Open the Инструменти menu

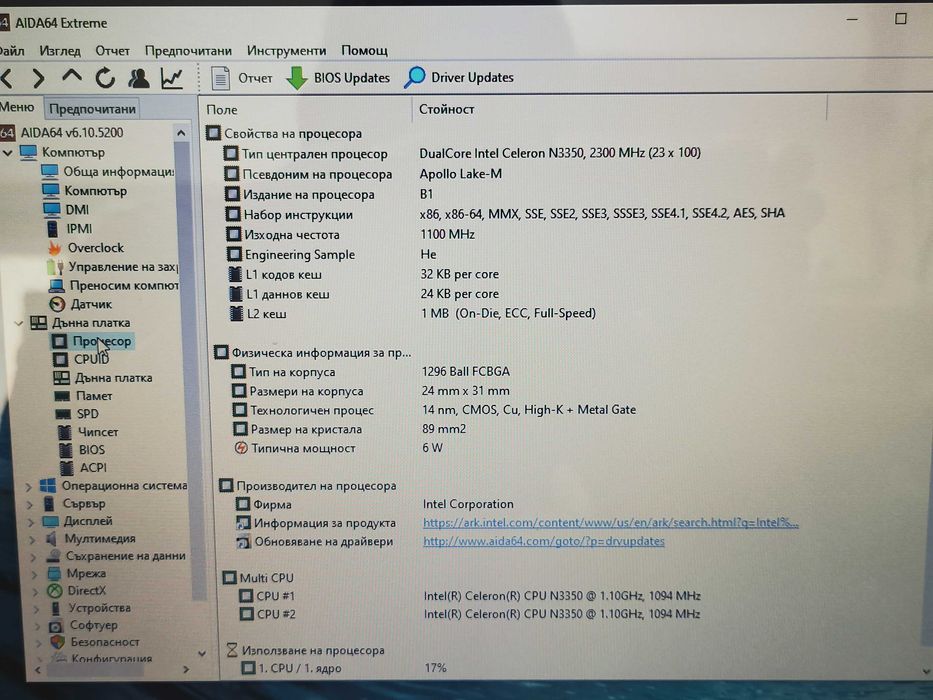coord(286,51)
